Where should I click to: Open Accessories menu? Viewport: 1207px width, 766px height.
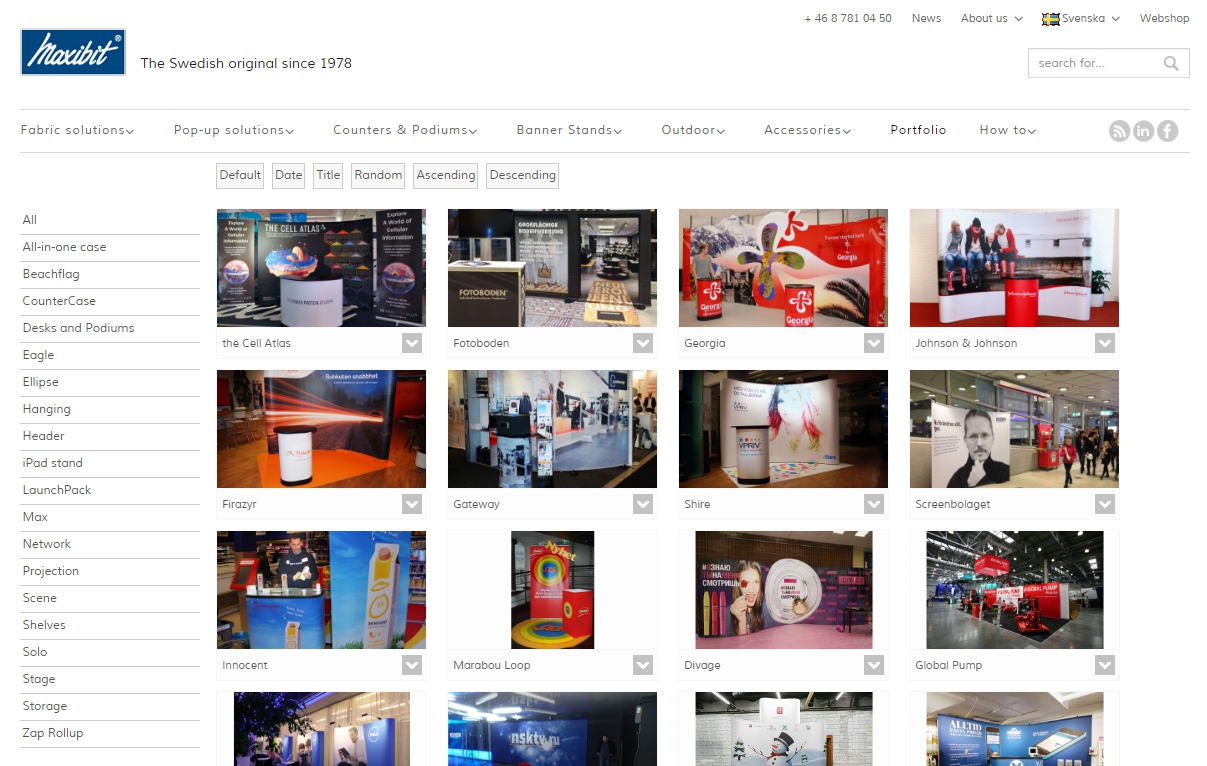click(x=808, y=130)
